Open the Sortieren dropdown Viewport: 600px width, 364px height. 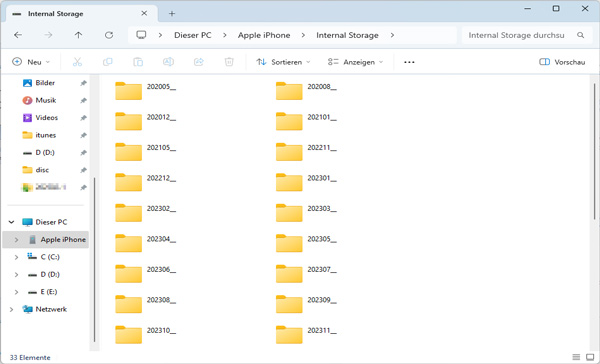coord(283,62)
